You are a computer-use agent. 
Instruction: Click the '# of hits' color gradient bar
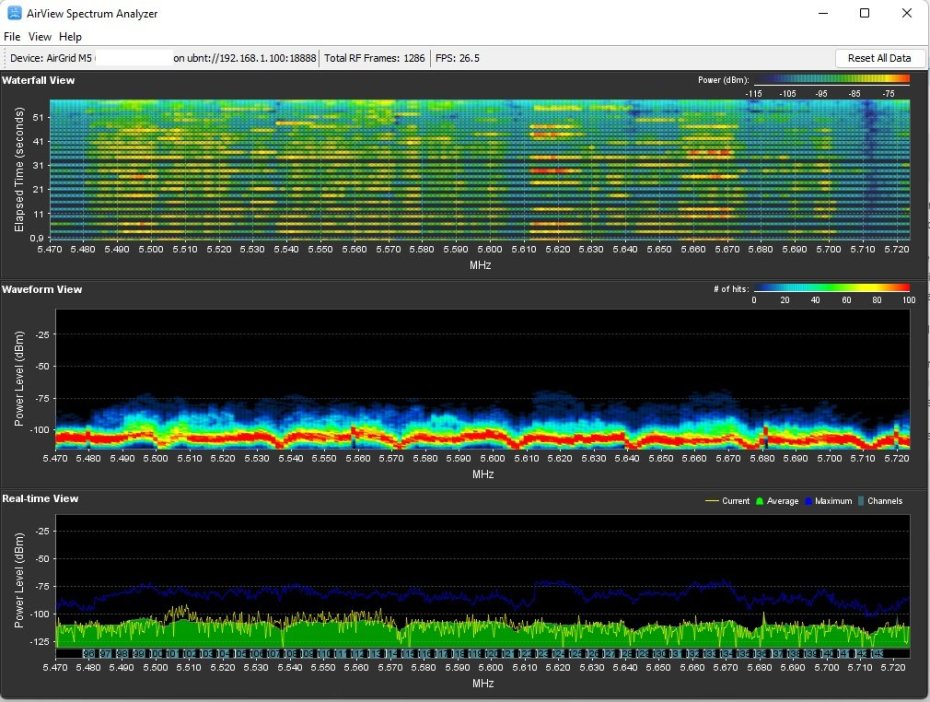(832, 289)
